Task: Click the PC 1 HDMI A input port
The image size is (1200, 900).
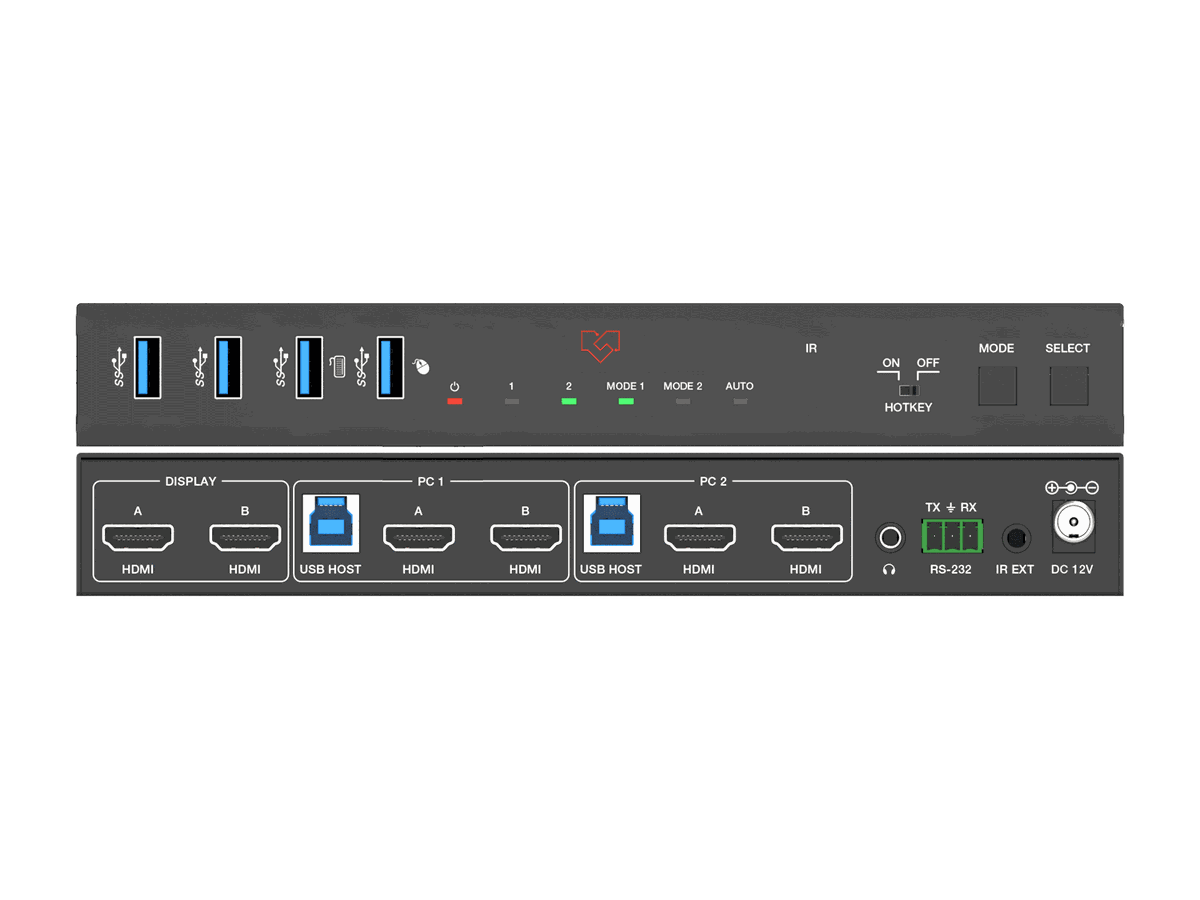Action: click(x=419, y=538)
